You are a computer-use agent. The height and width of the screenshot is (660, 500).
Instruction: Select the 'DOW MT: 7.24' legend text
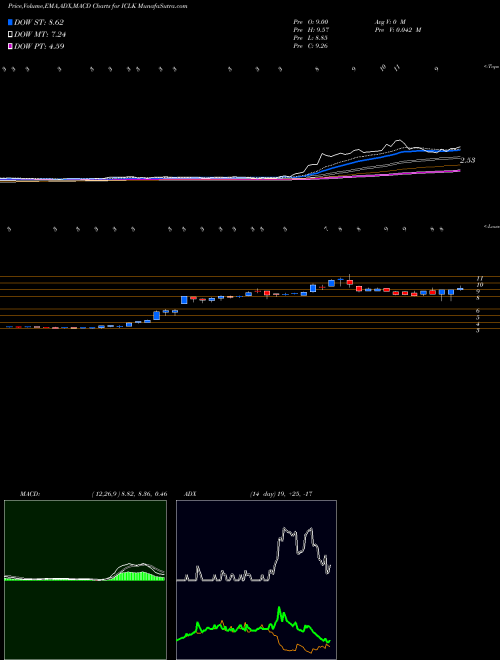(x=40, y=35)
